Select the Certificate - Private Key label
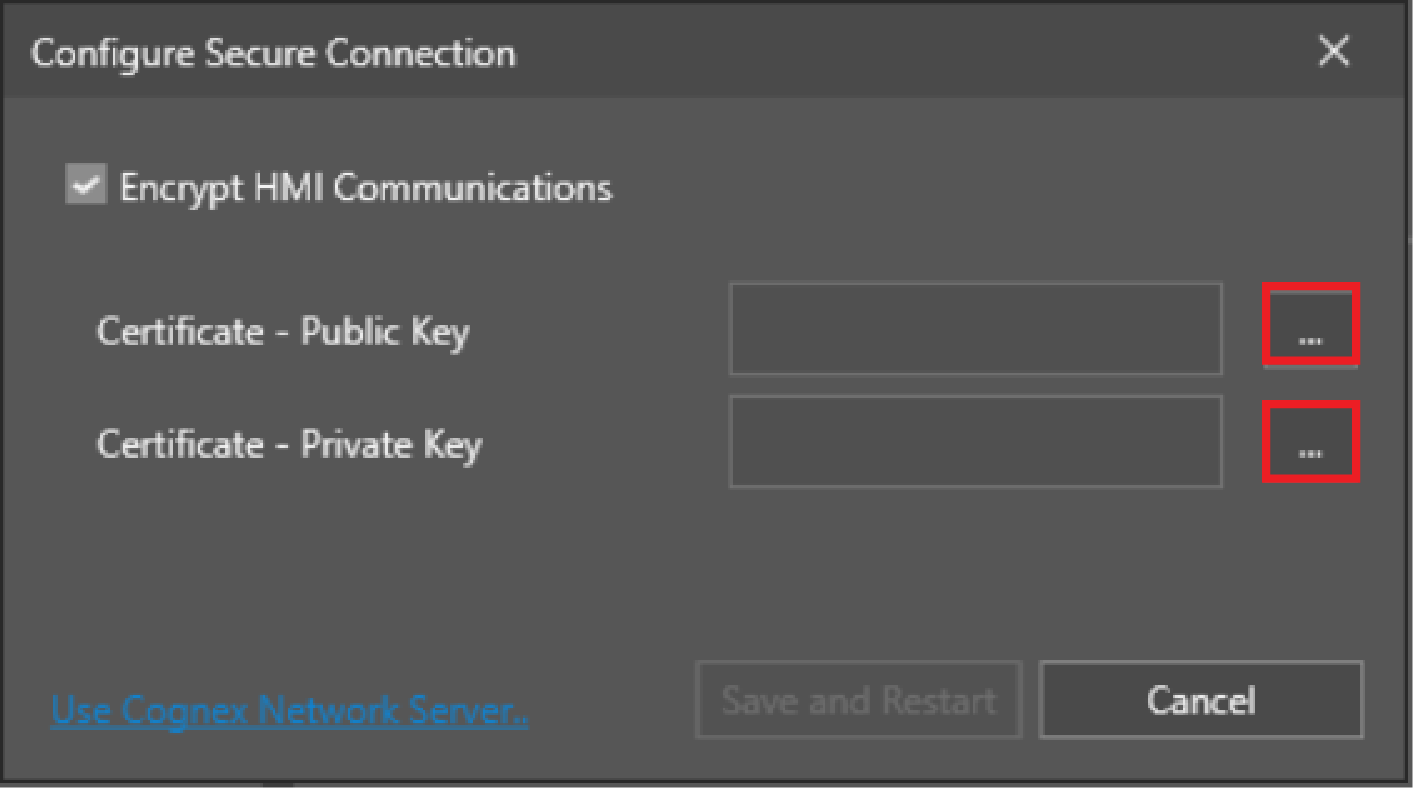Image resolution: width=1413 pixels, height=788 pixels. click(x=289, y=443)
